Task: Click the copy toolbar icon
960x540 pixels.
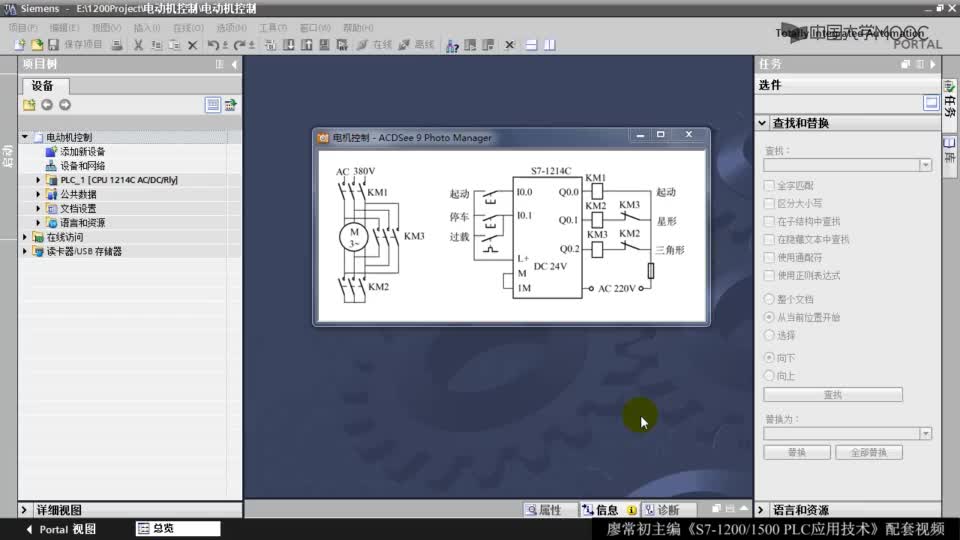Action: tap(156, 45)
